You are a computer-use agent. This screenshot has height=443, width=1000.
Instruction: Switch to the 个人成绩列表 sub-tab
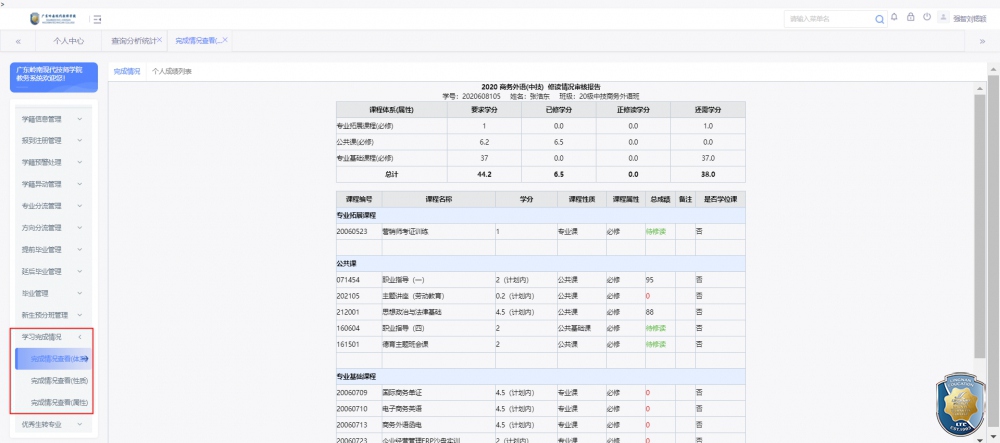click(172, 71)
